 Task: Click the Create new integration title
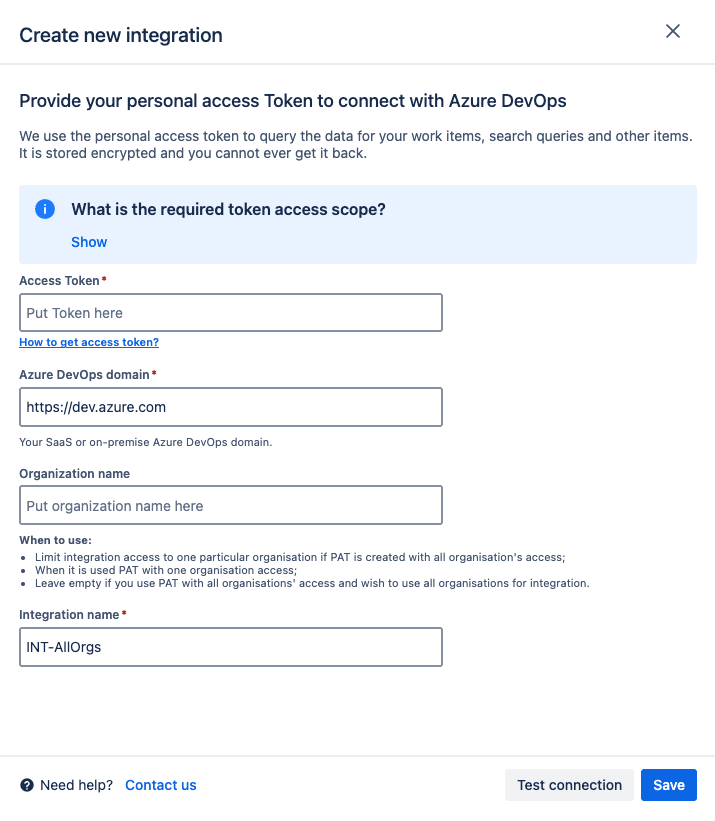coord(121,35)
